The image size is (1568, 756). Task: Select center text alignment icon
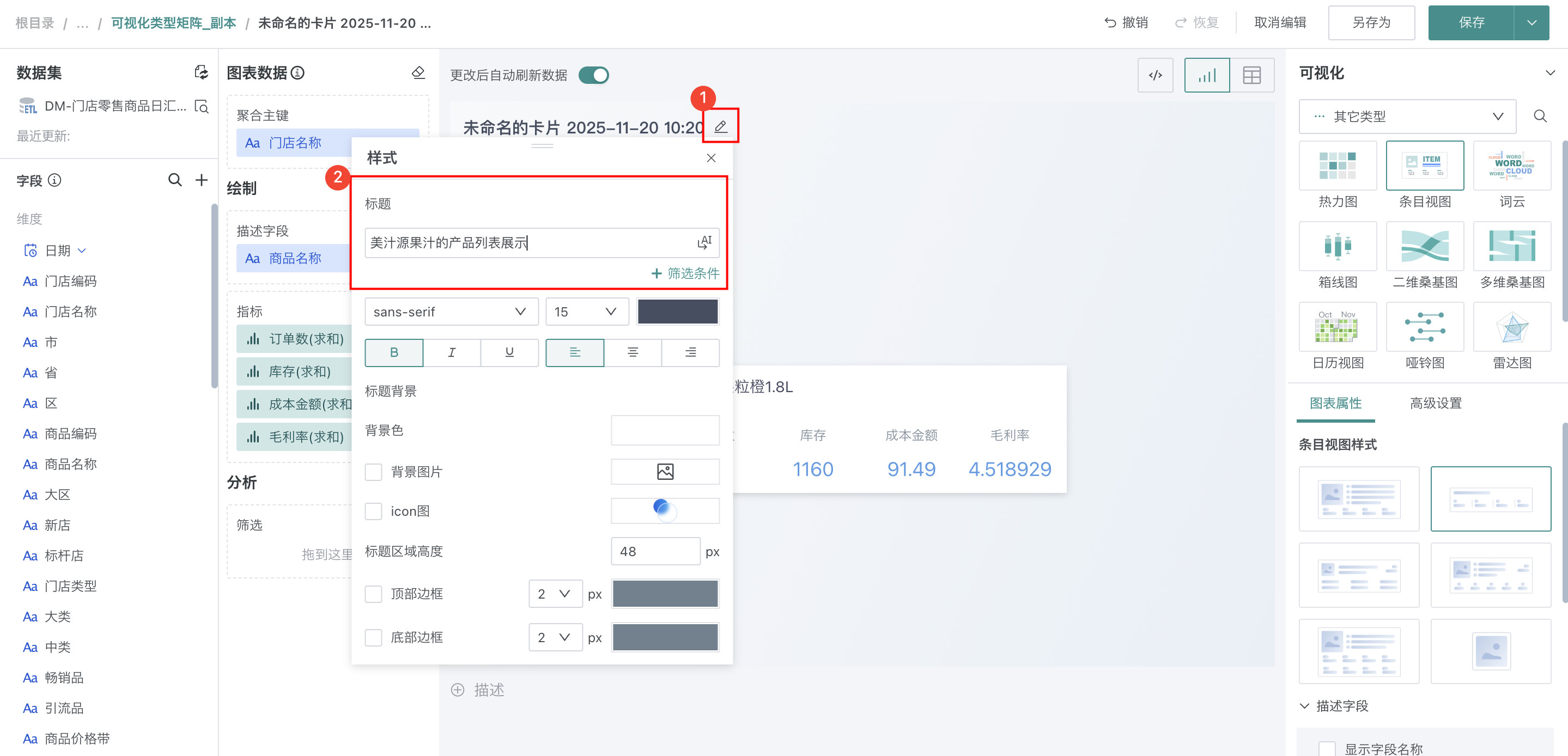pyautogui.click(x=633, y=352)
